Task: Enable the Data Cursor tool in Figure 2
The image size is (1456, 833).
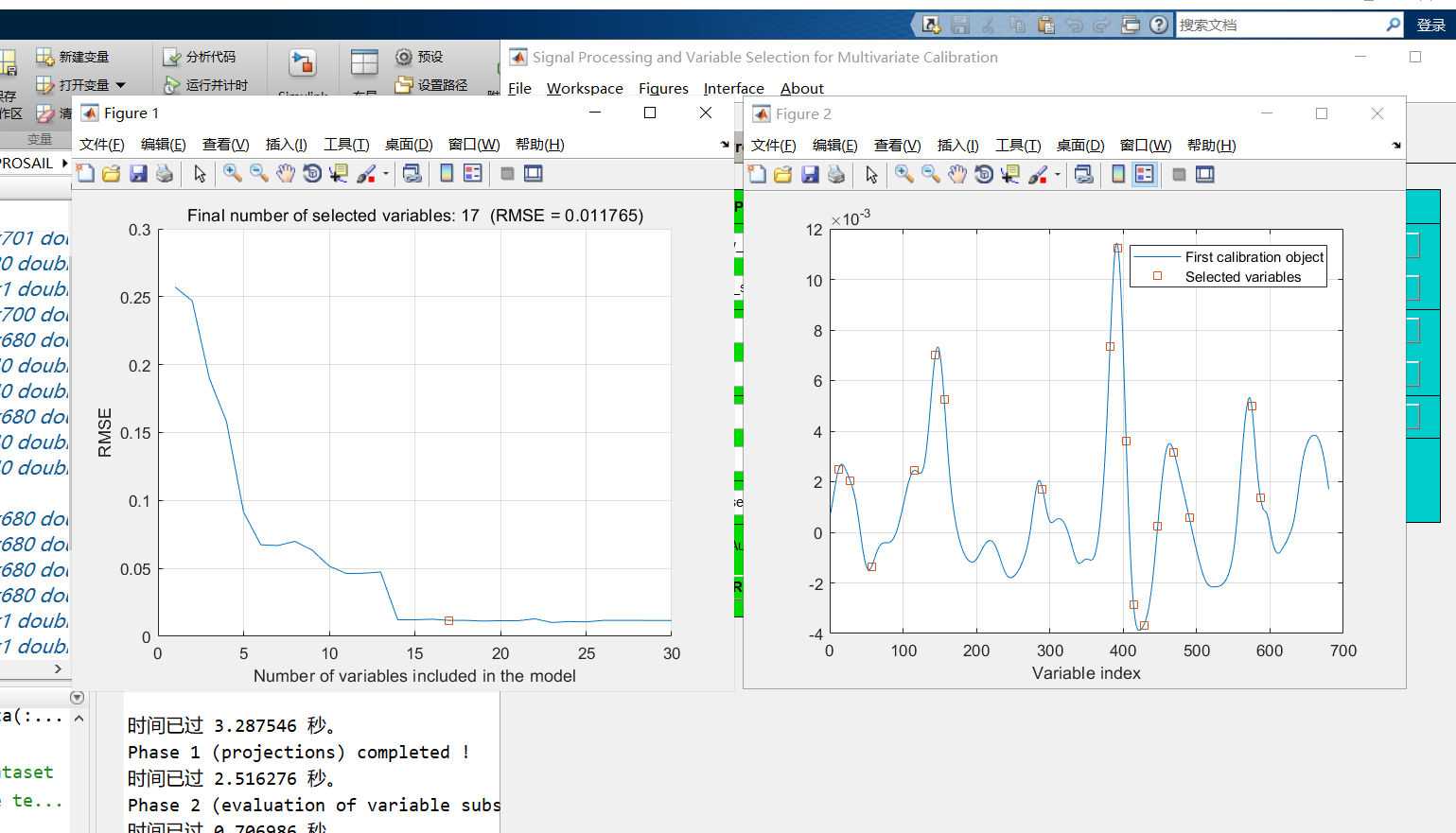Action: click(1009, 174)
